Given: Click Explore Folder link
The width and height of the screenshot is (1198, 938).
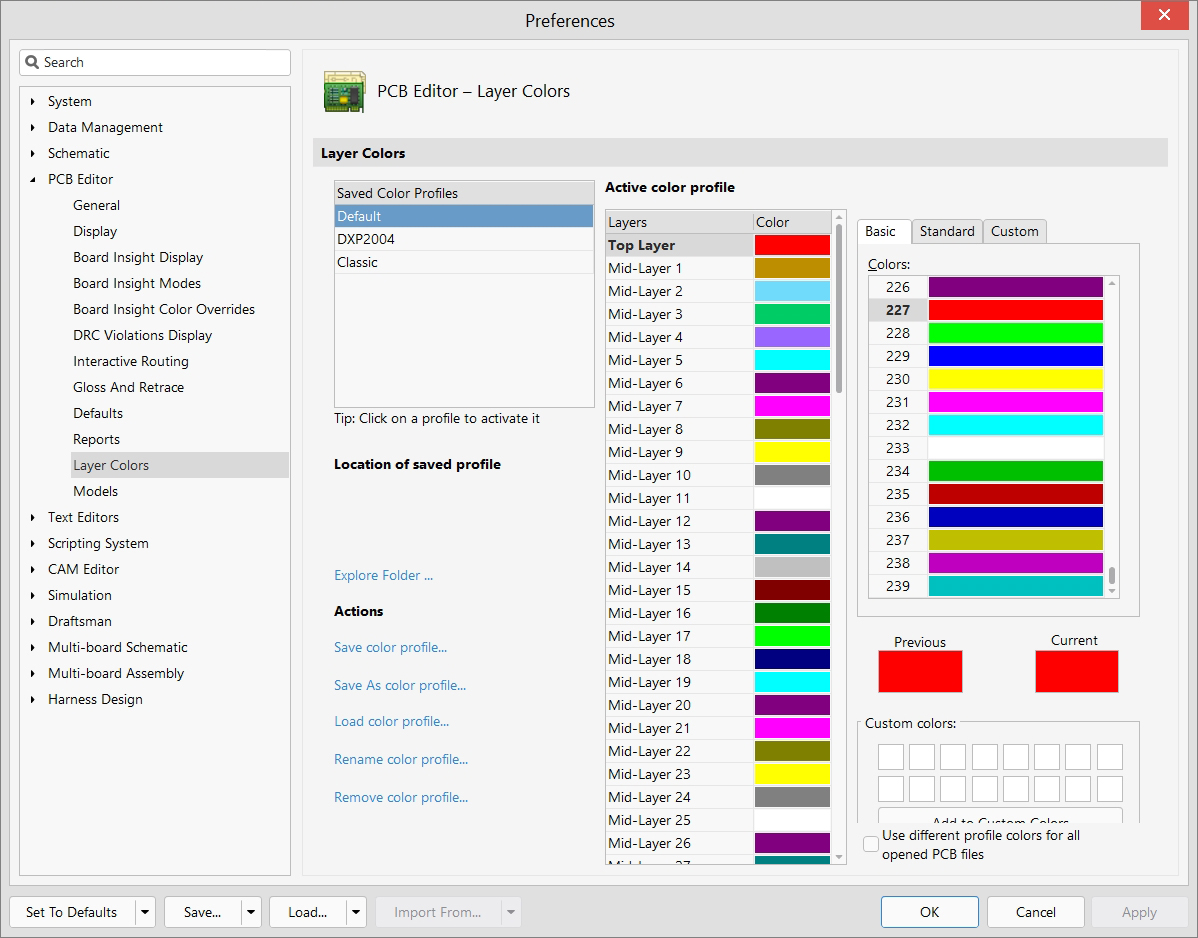Looking at the screenshot, I should [x=384, y=575].
